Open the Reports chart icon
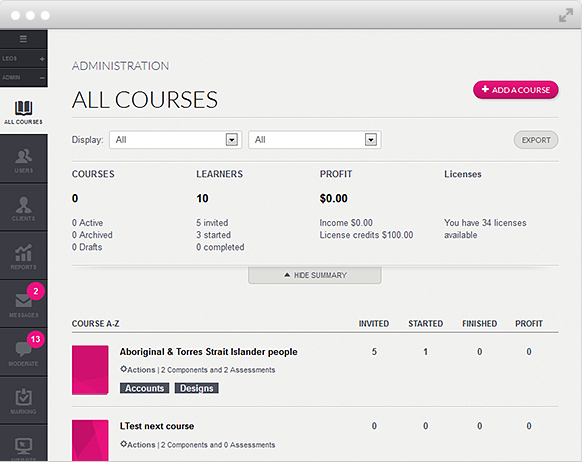Screen dimensions: 582x463 coord(23,253)
